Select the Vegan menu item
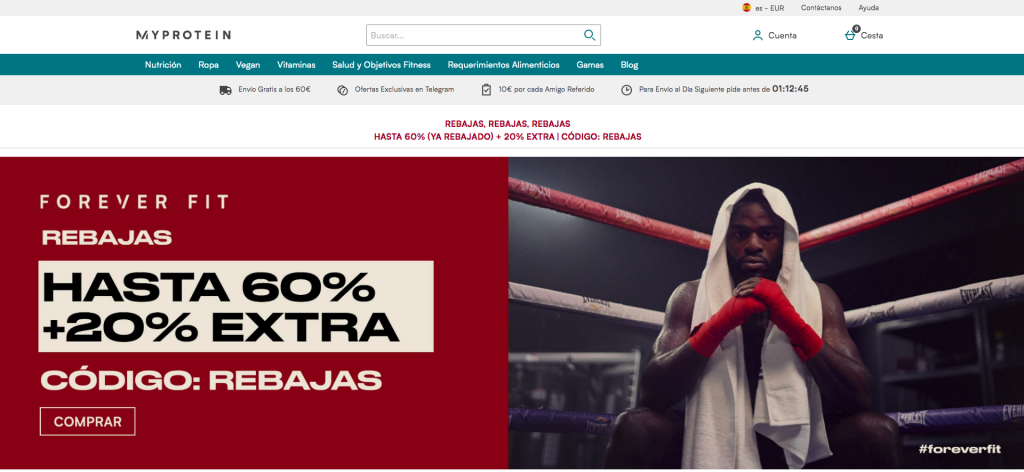The height and width of the screenshot is (472, 1024). pyautogui.click(x=248, y=65)
